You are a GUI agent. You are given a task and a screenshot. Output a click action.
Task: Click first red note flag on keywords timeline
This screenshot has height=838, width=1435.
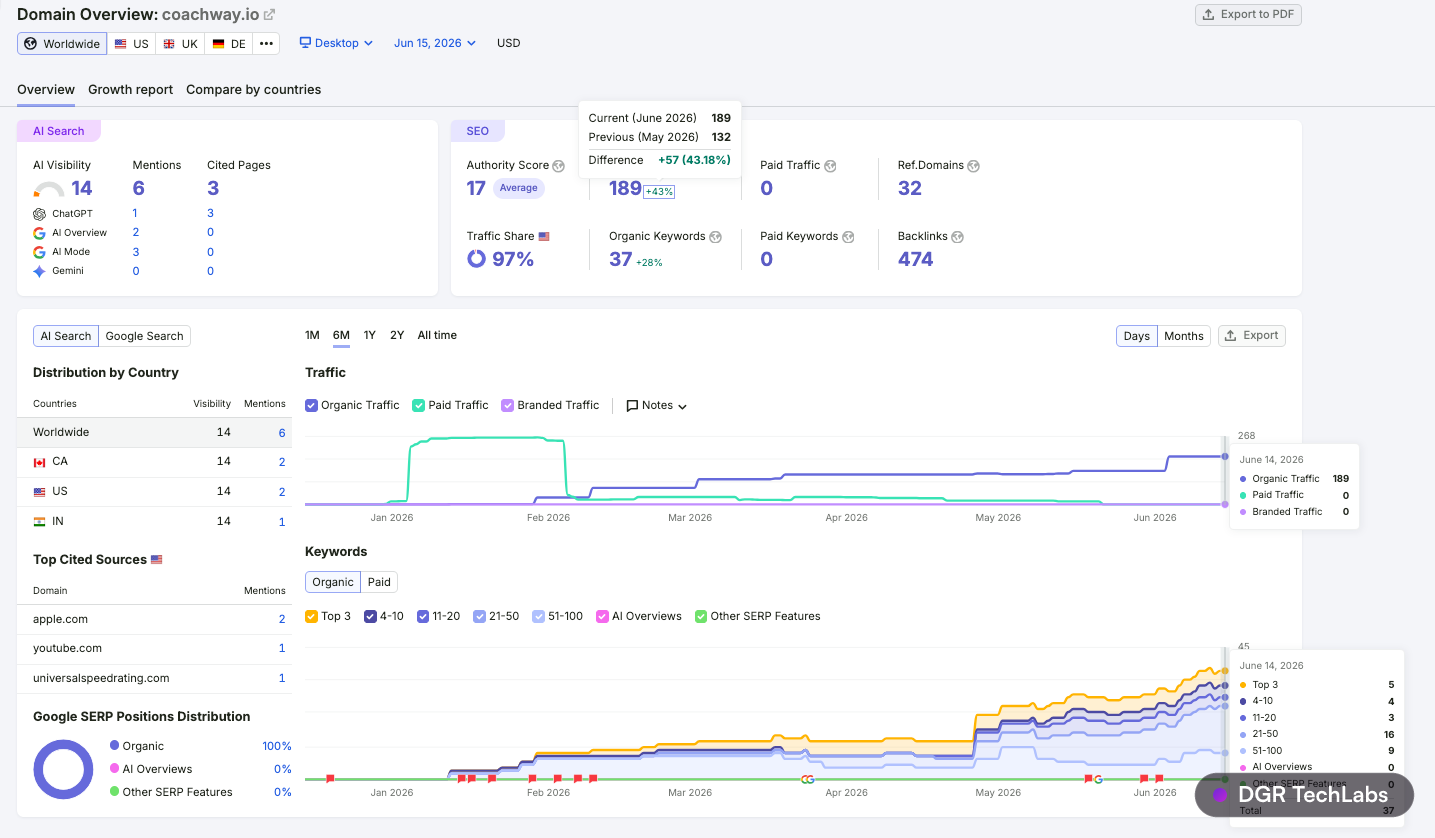pyautogui.click(x=330, y=778)
